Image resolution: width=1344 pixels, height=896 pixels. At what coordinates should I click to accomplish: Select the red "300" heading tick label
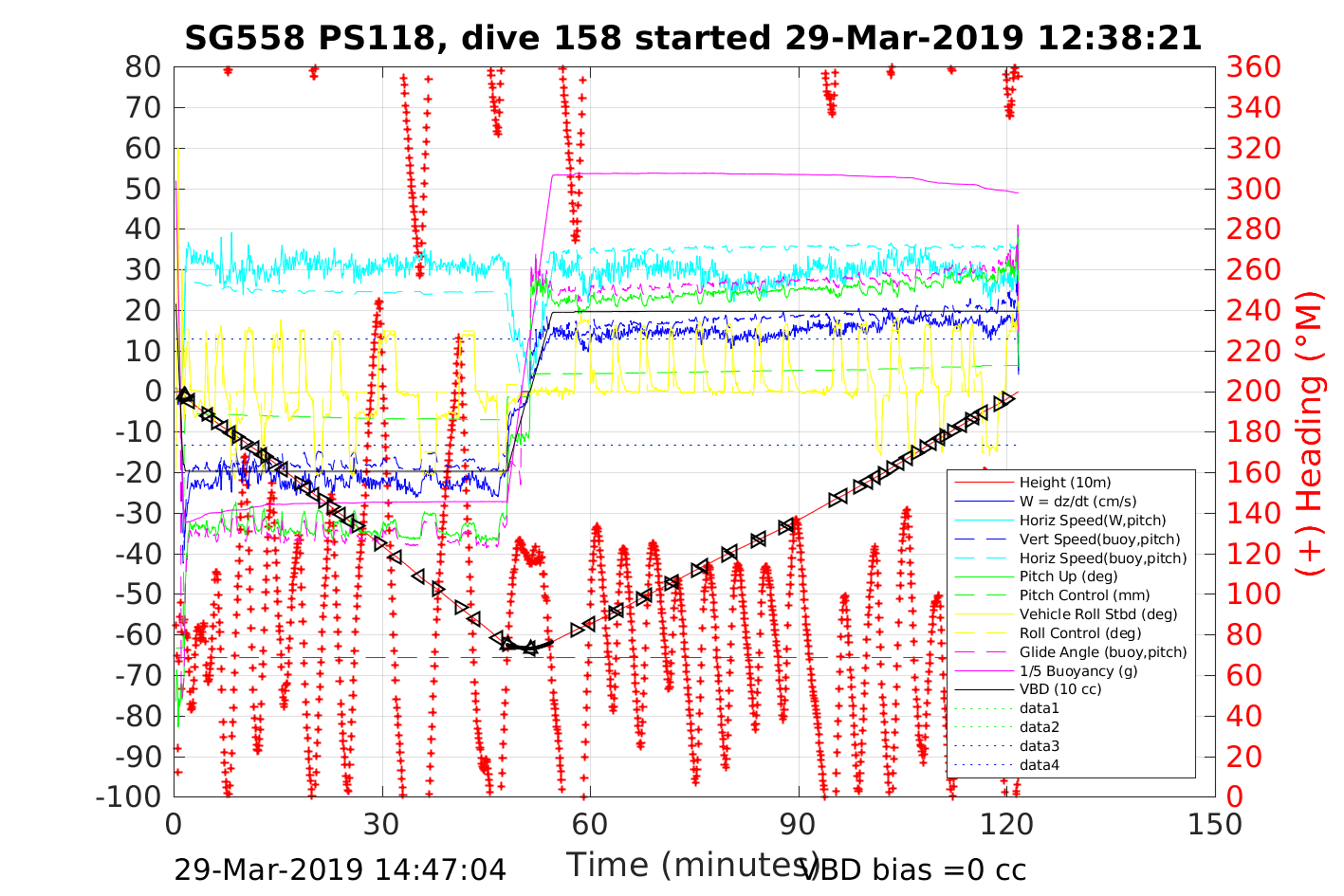click(1254, 189)
